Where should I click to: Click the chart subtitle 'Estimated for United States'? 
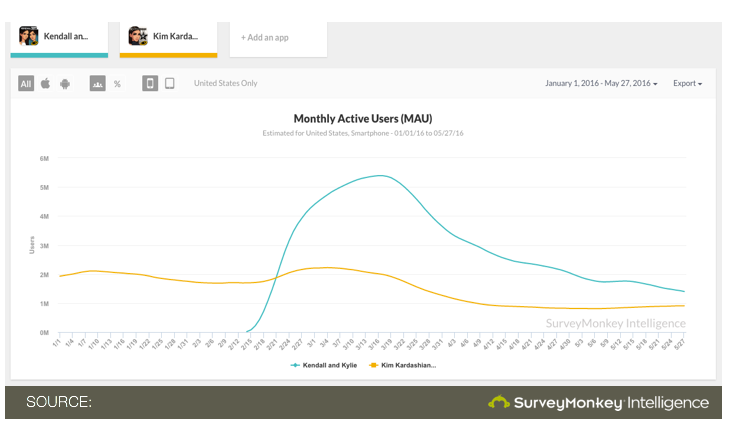(363, 133)
